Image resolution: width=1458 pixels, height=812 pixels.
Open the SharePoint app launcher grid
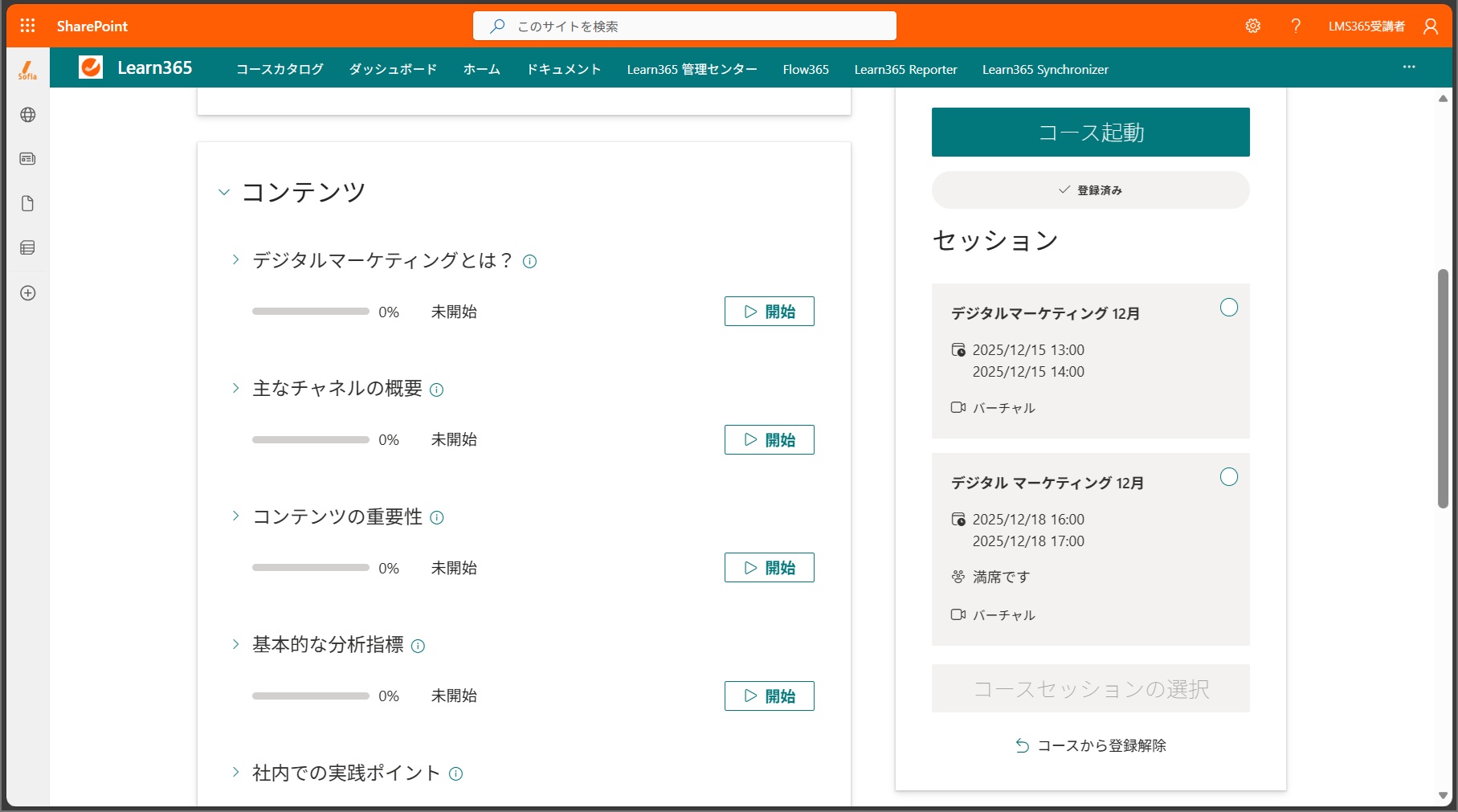coord(27,26)
